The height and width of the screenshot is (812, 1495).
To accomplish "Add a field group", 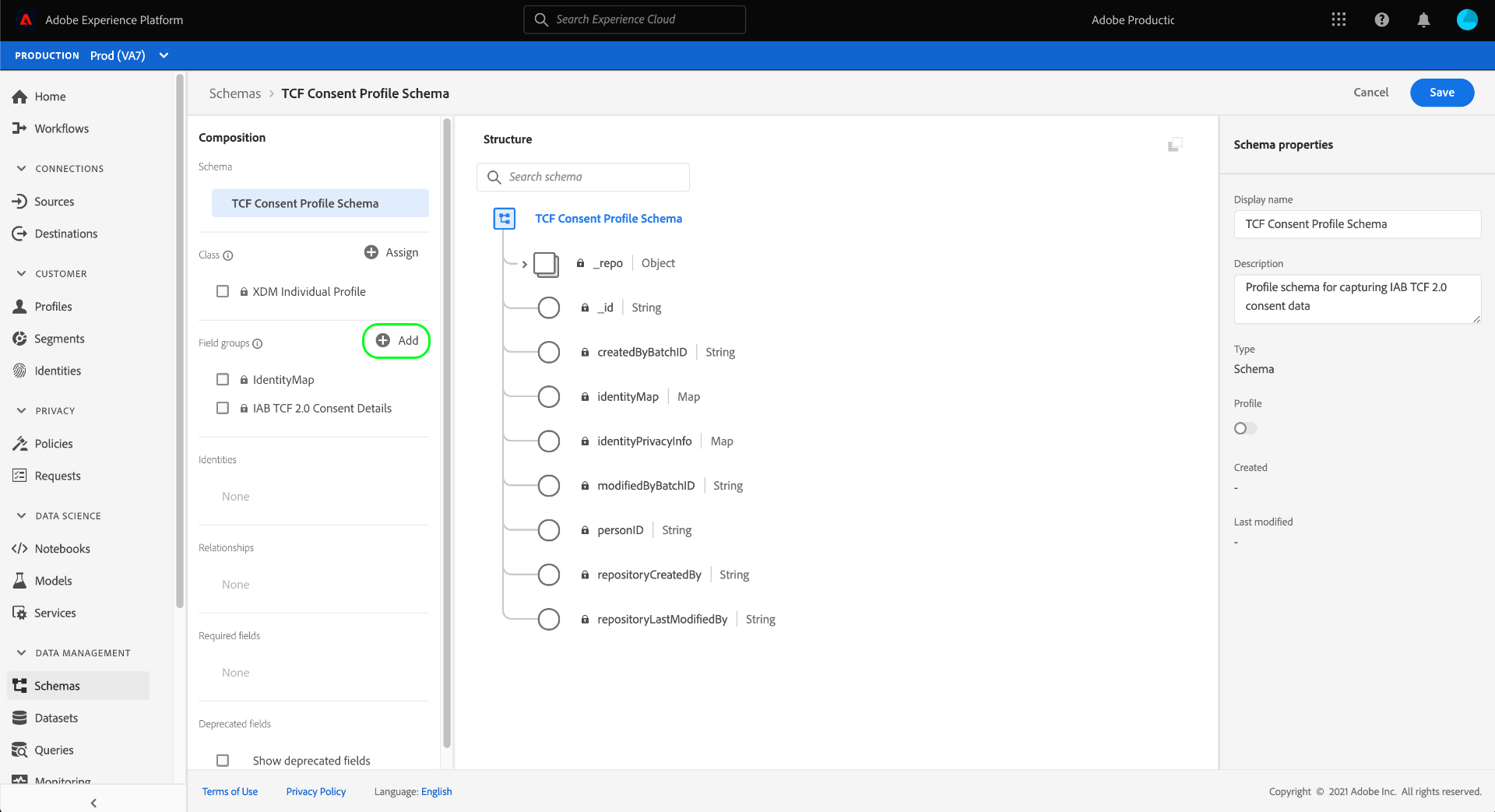I will click(x=397, y=341).
